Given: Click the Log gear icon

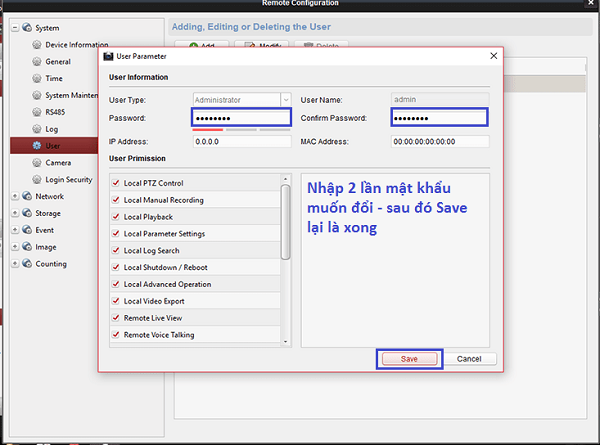Looking at the screenshot, I should tap(37, 130).
